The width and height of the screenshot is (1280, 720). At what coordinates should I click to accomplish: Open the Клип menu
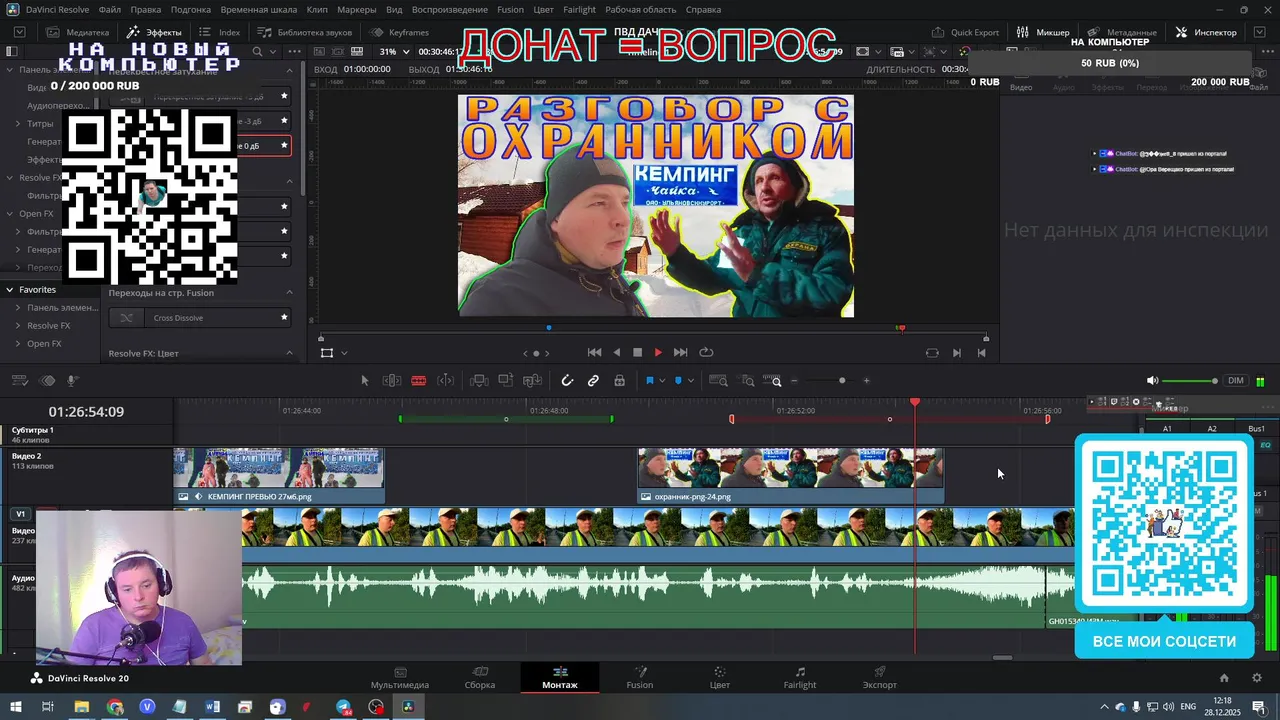point(317,9)
